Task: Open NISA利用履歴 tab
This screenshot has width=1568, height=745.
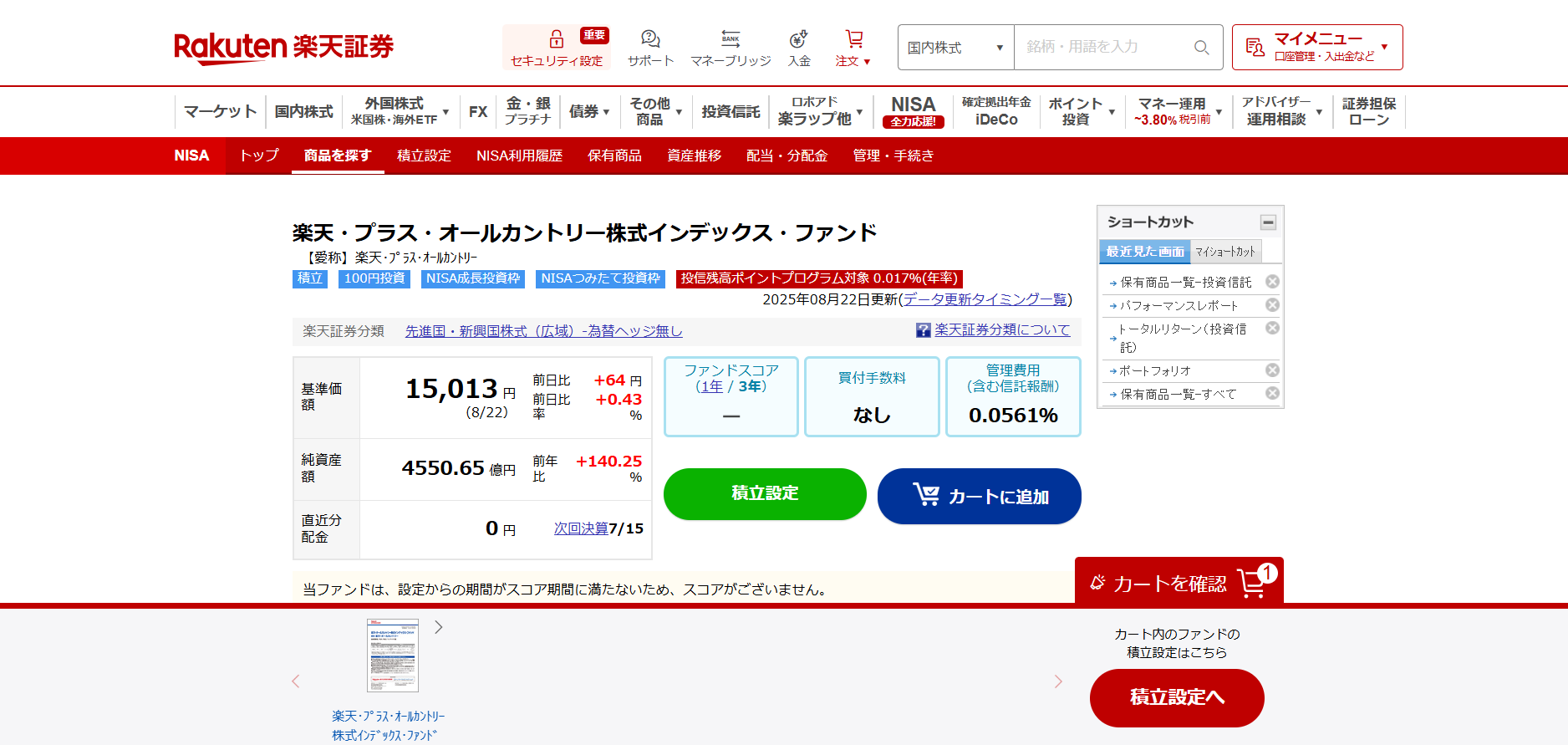Action: click(x=519, y=156)
